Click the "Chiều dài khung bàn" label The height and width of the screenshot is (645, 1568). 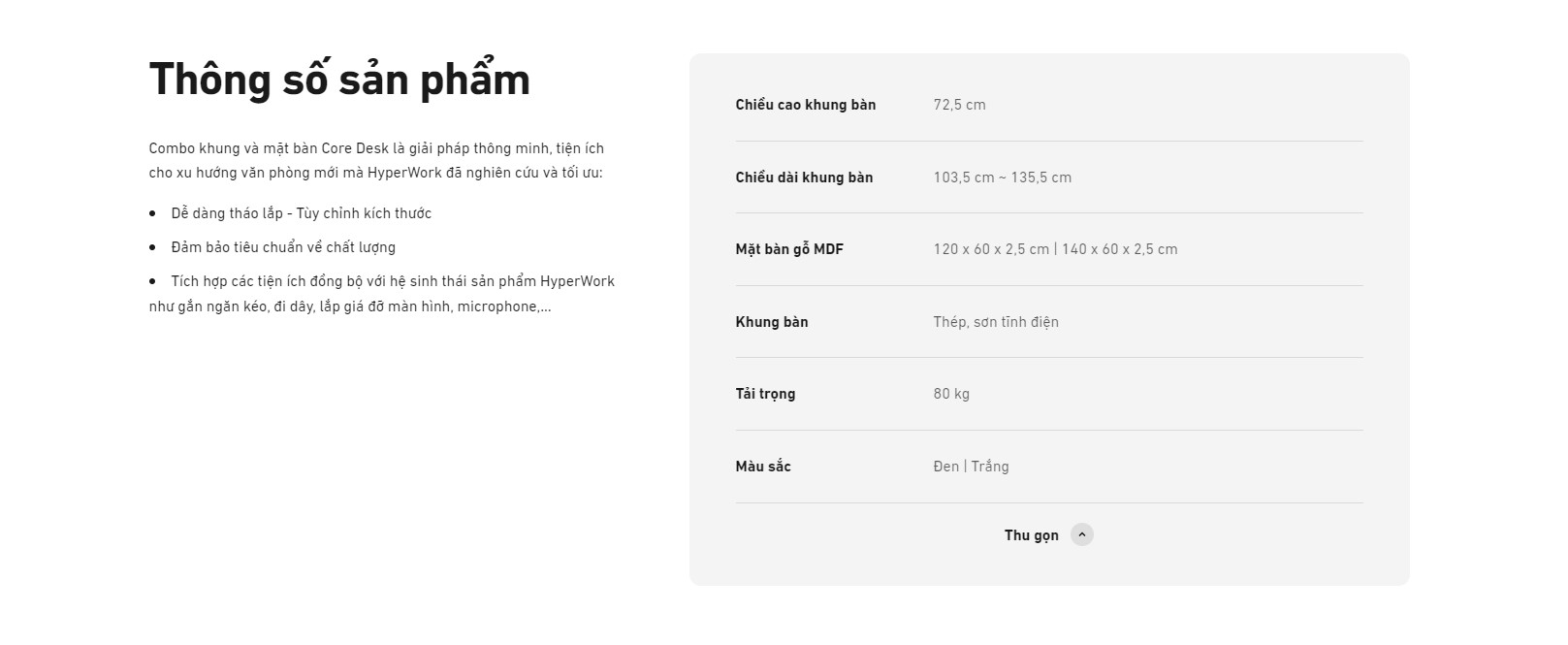[804, 177]
